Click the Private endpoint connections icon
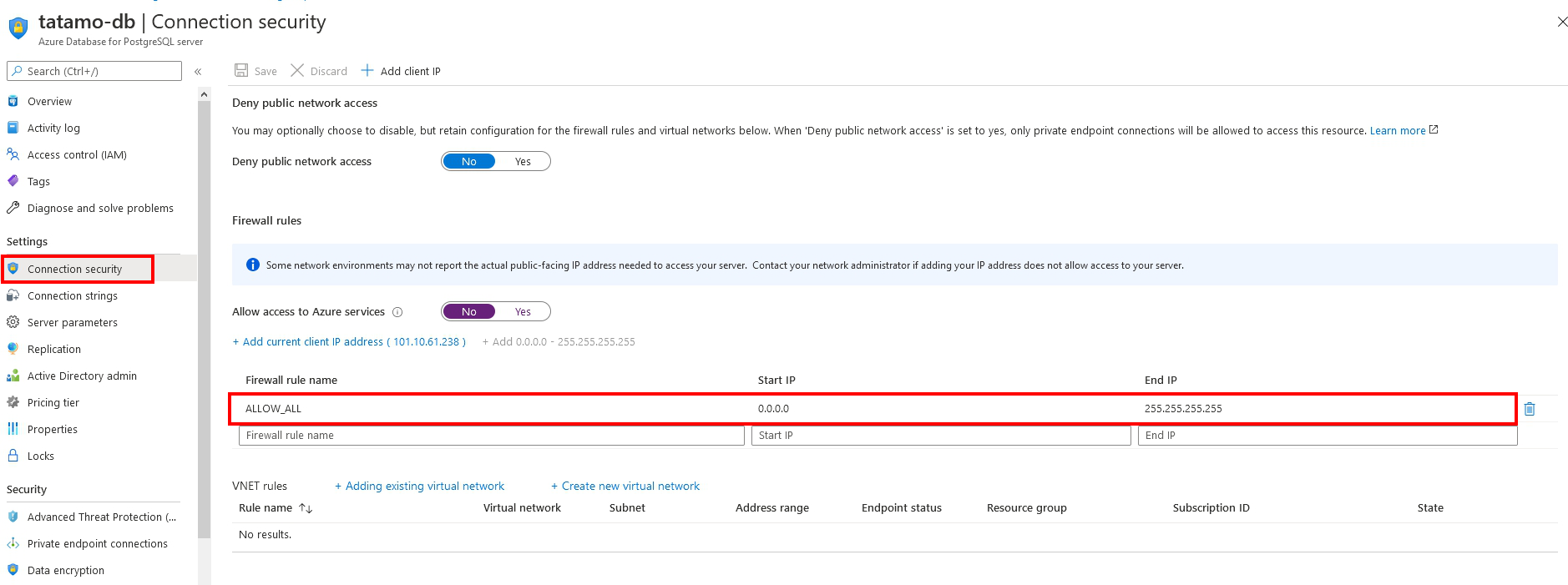1568x585 pixels. [13, 543]
